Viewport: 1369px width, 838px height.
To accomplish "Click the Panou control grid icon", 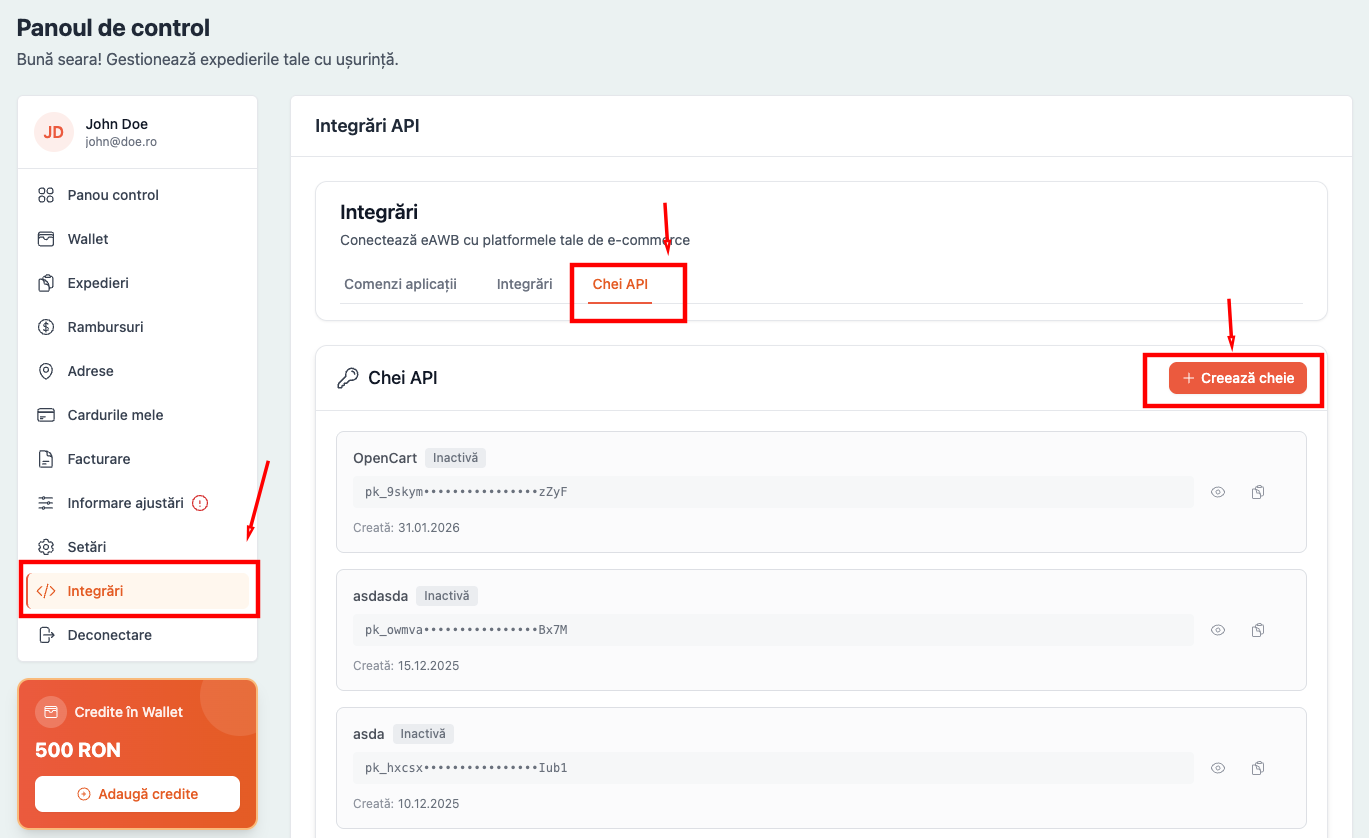I will pyautogui.click(x=46, y=195).
